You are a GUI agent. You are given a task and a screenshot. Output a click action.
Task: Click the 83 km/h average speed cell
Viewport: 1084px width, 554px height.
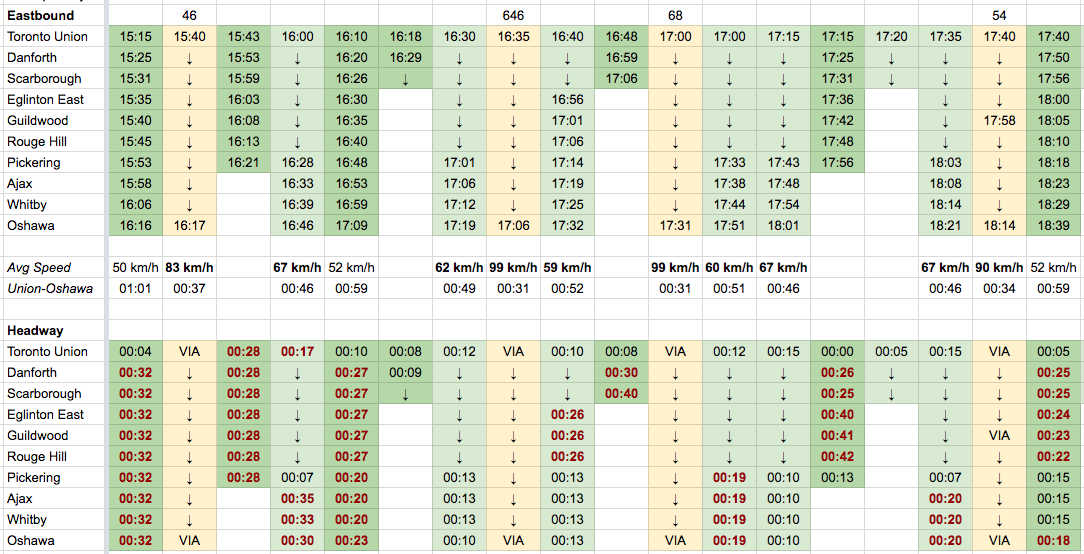pos(189,268)
